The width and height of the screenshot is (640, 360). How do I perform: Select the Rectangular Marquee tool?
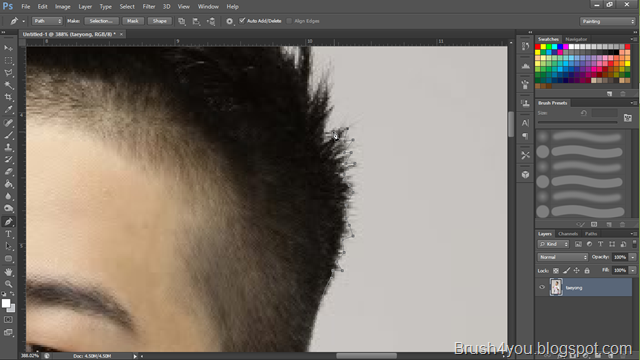pyautogui.click(x=8, y=60)
